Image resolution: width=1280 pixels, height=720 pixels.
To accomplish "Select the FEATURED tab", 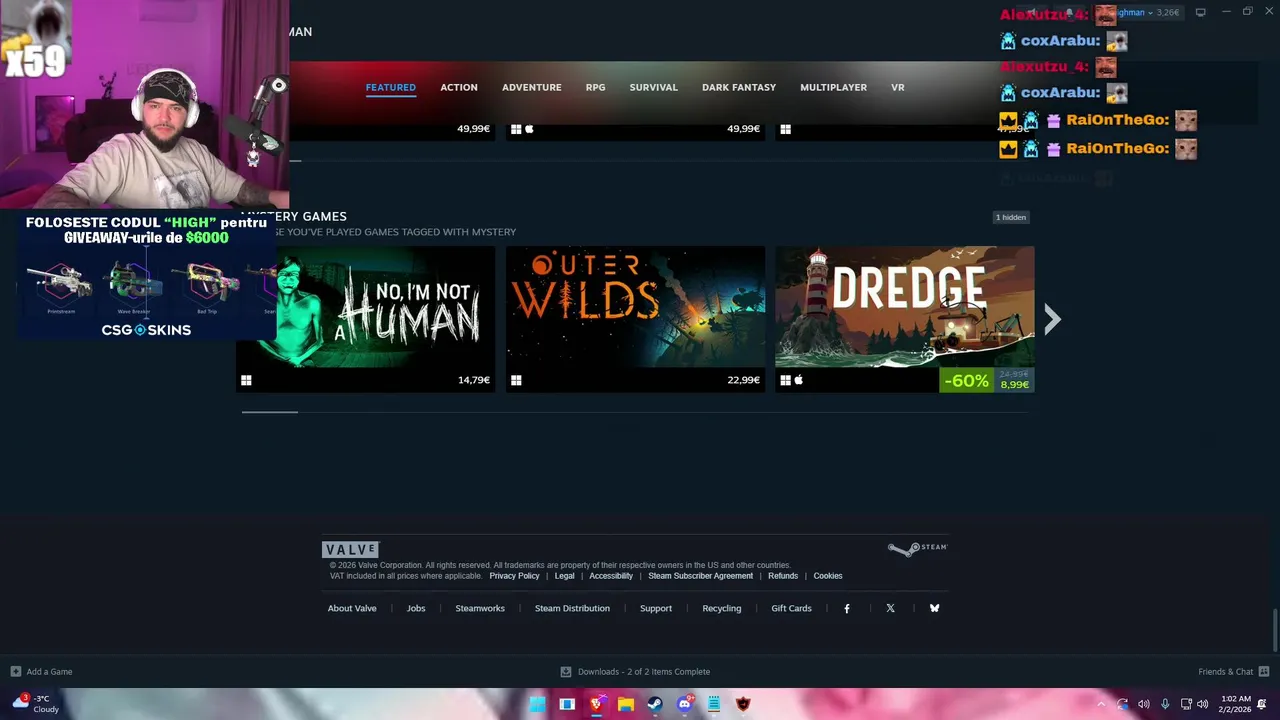I will (x=391, y=87).
